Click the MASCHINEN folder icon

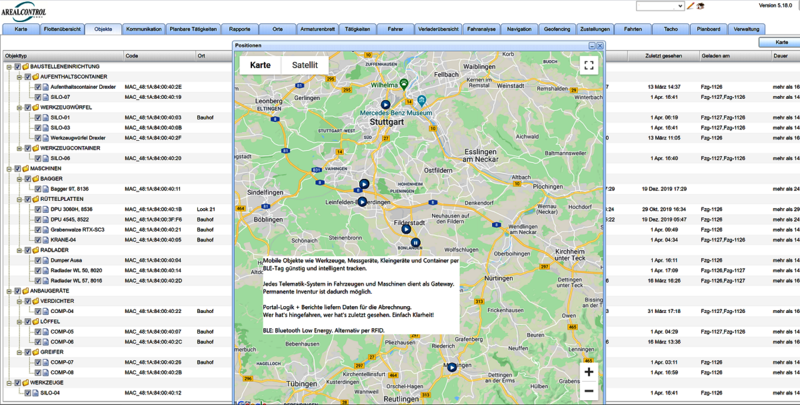pyautogui.click(x=26, y=168)
